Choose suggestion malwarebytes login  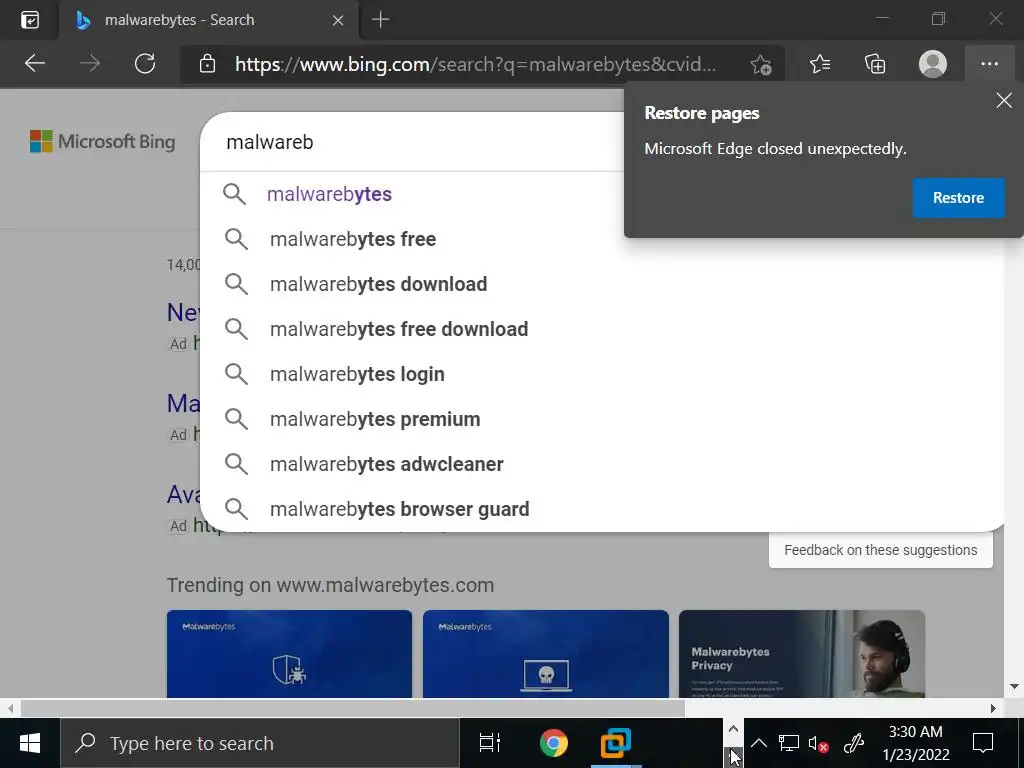point(601,374)
